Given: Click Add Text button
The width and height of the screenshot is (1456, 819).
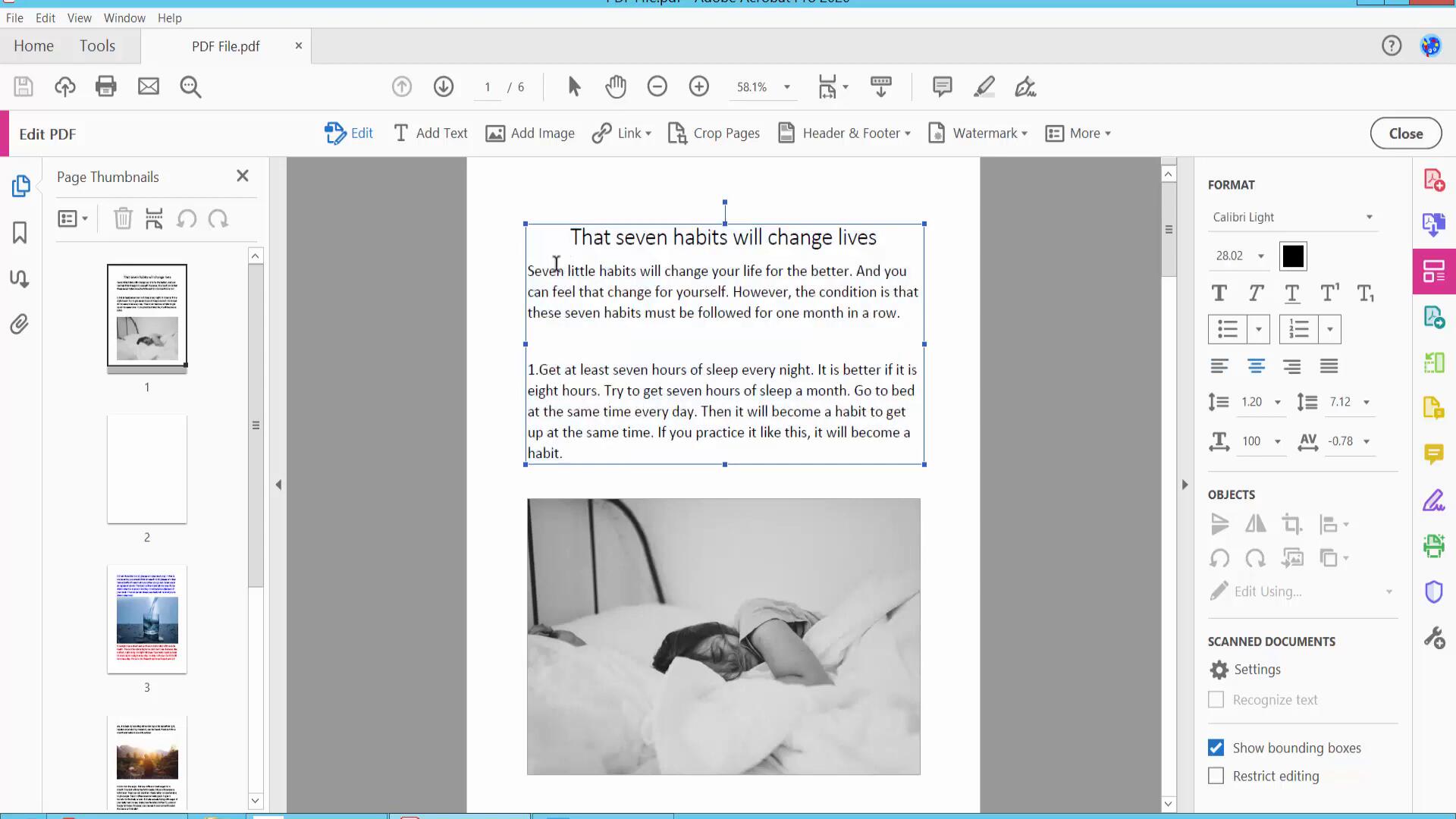Looking at the screenshot, I should (x=431, y=133).
